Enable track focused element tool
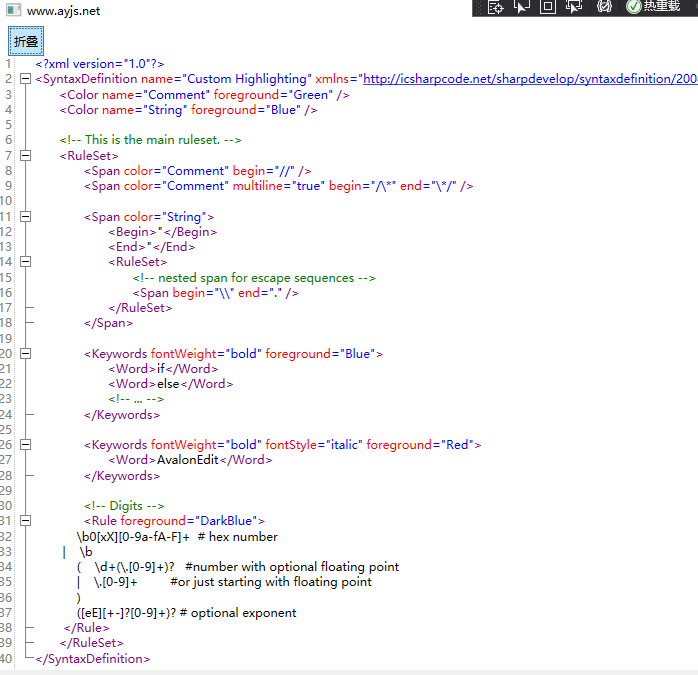Image resolution: width=698 pixels, height=675 pixels. tap(574, 7)
